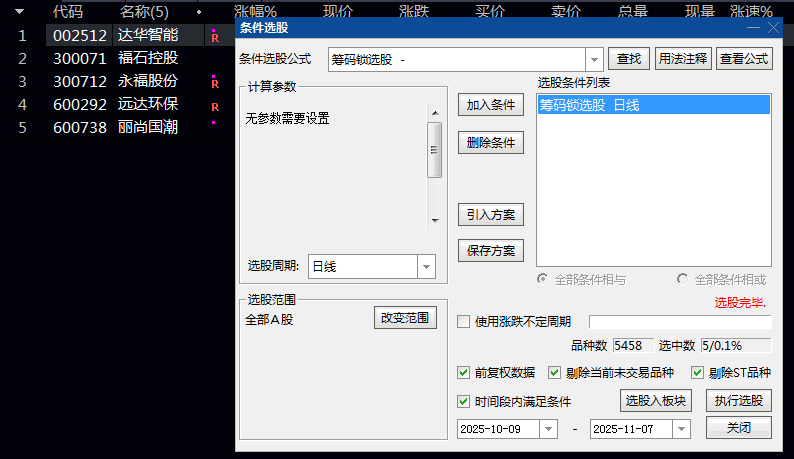
Task: Sort by 总量 column header
Action: click(633, 11)
